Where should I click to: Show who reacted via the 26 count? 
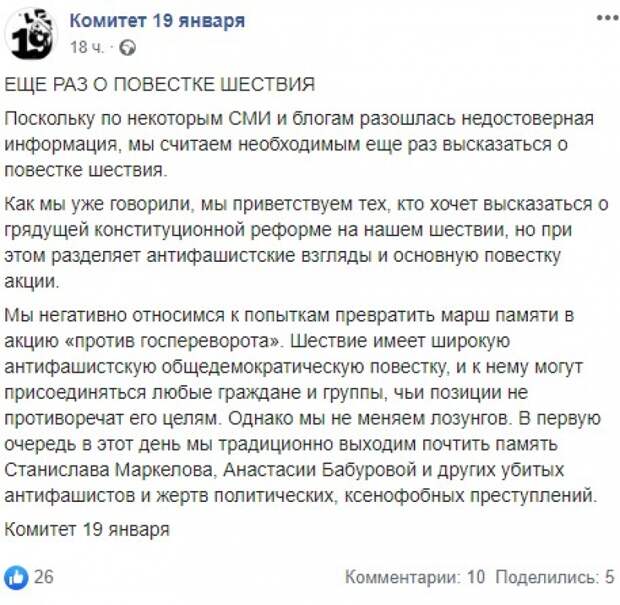pyautogui.click(x=44, y=577)
